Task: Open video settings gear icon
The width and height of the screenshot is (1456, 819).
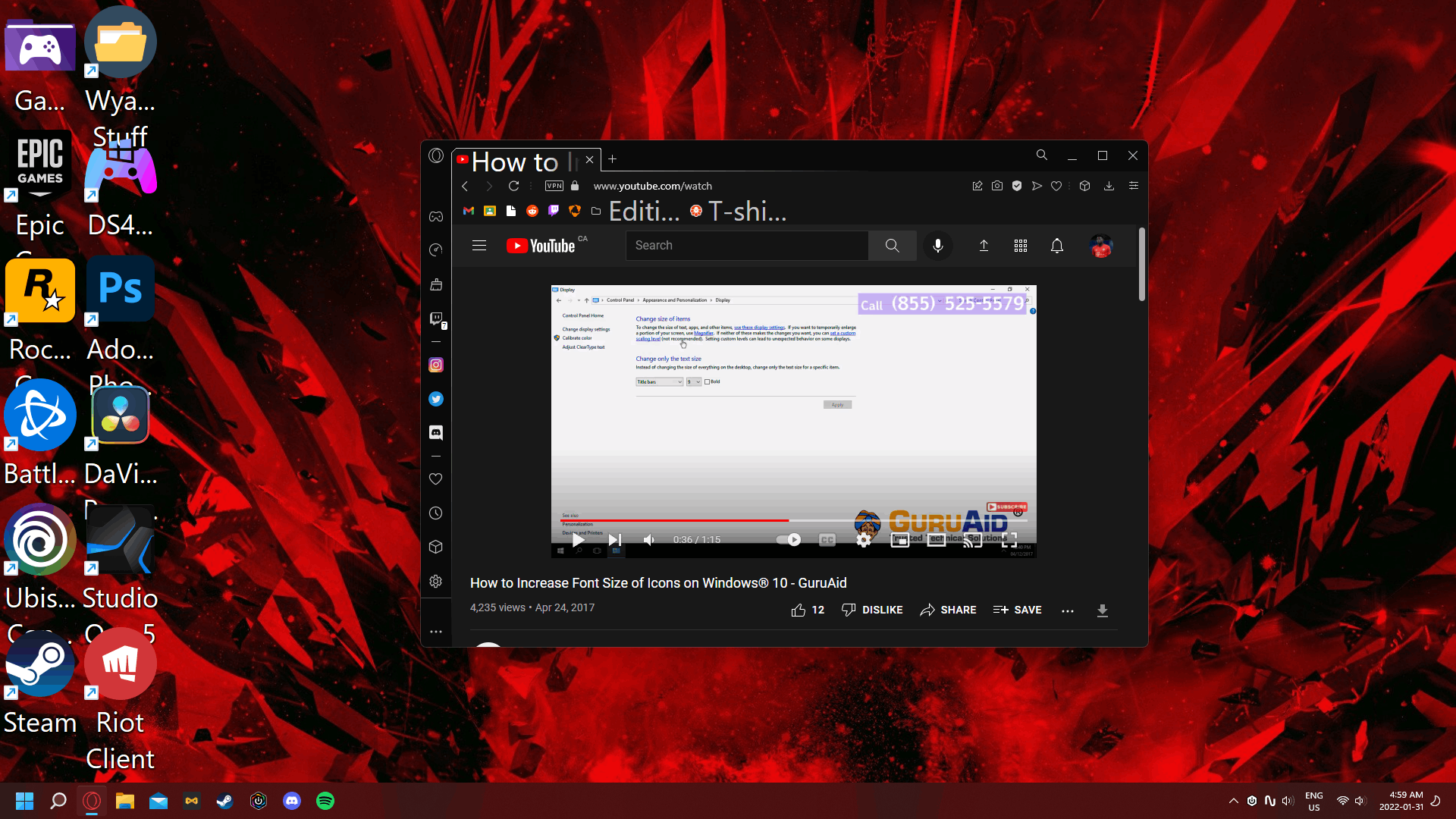Action: coord(864,540)
